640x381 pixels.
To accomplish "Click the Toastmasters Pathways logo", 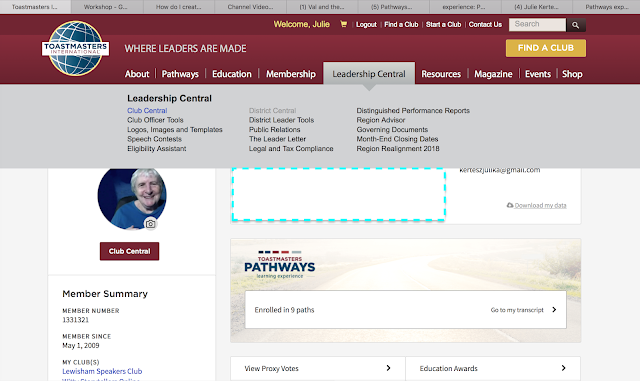I will pyautogui.click(x=280, y=264).
